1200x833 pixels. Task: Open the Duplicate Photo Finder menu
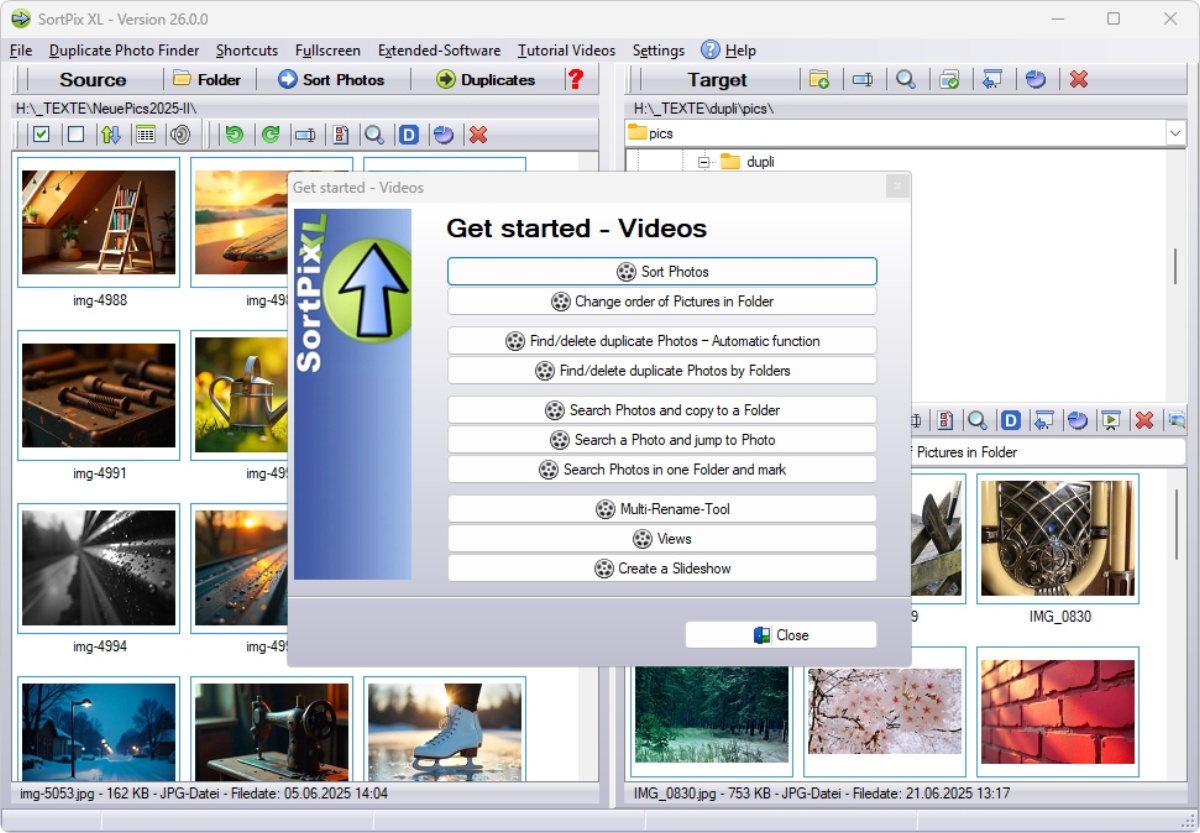click(124, 50)
